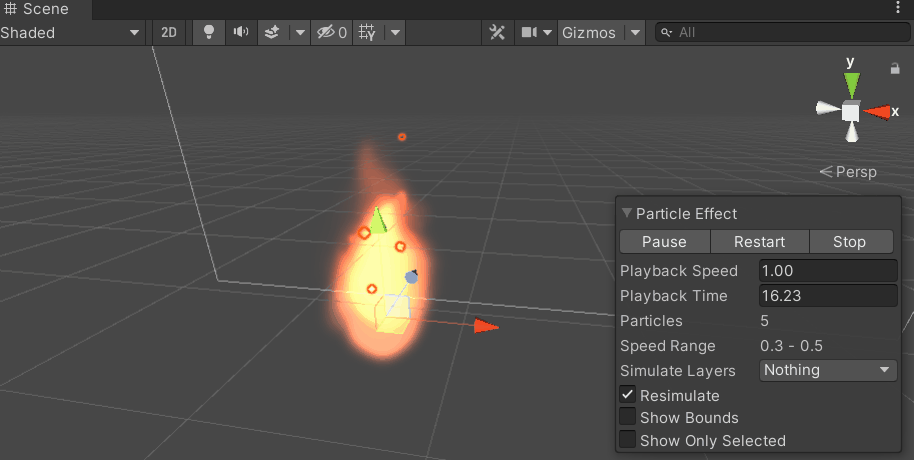The image size is (914, 460).
Task: Click the bottom grey cone of orientation gizmo
Action: pyautogui.click(x=852, y=132)
